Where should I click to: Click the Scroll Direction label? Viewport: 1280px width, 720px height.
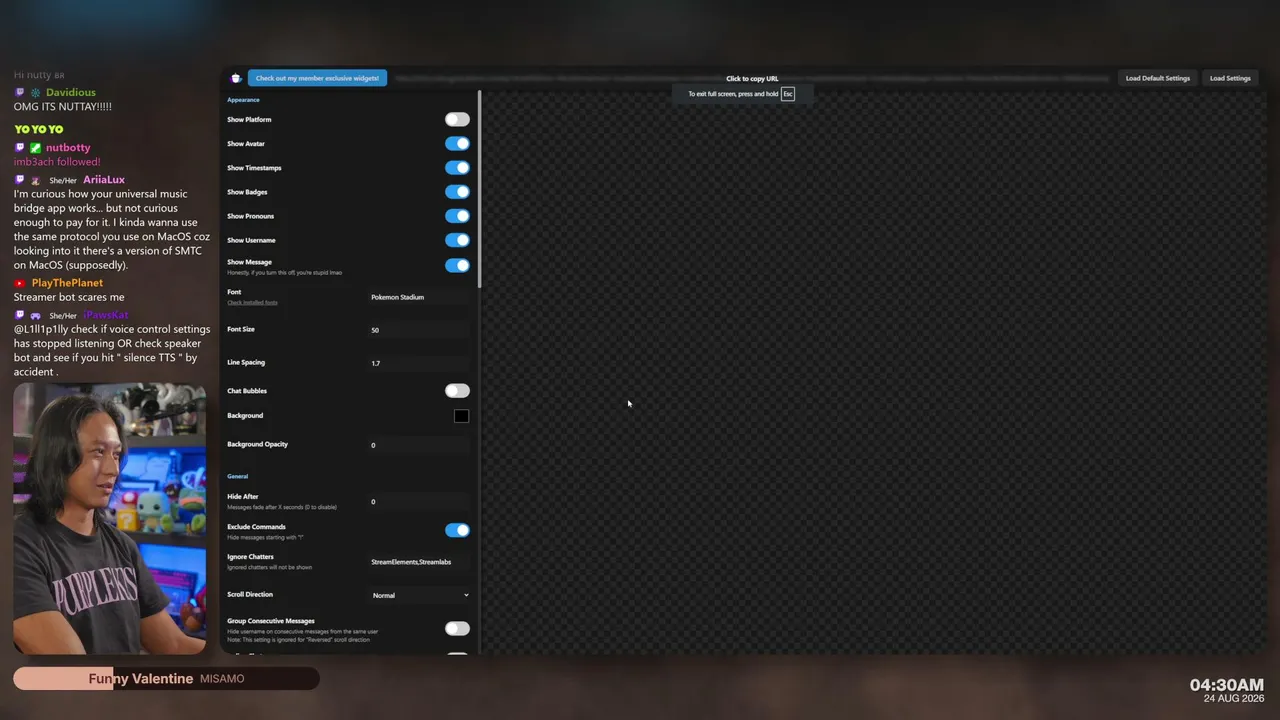coord(250,594)
